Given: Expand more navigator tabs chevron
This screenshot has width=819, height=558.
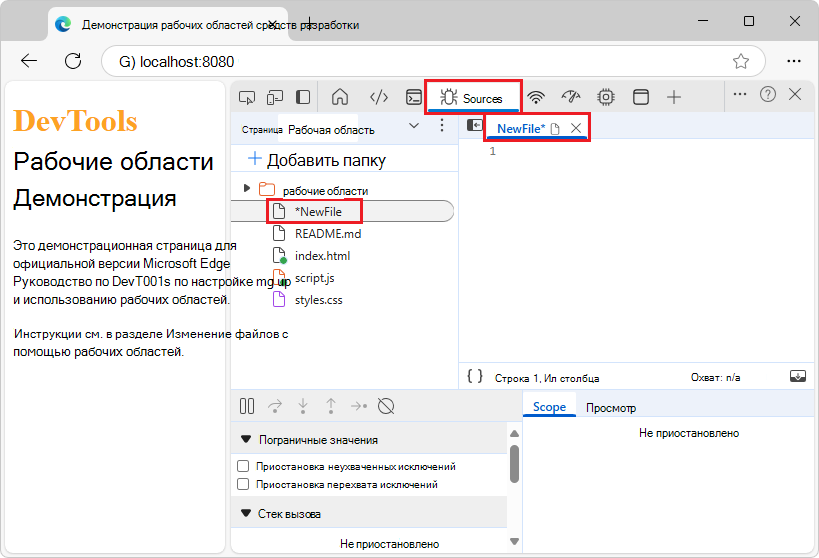Looking at the screenshot, I should [x=414, y=126].
